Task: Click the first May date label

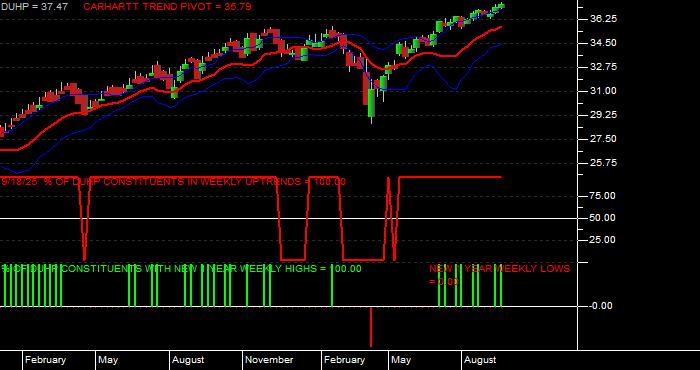Action: [108, 360]
